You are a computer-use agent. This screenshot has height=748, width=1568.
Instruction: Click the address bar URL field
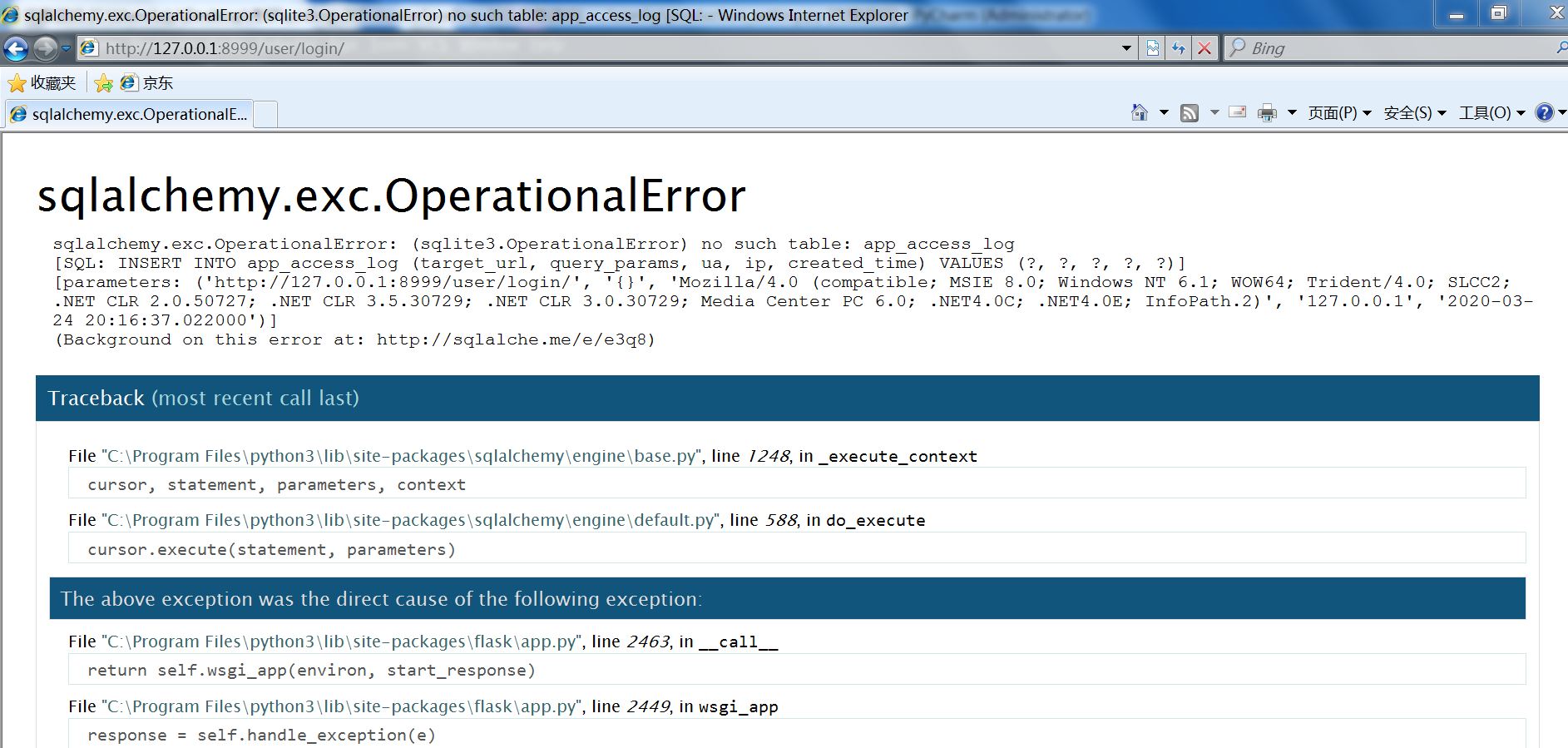pos(607,48)
